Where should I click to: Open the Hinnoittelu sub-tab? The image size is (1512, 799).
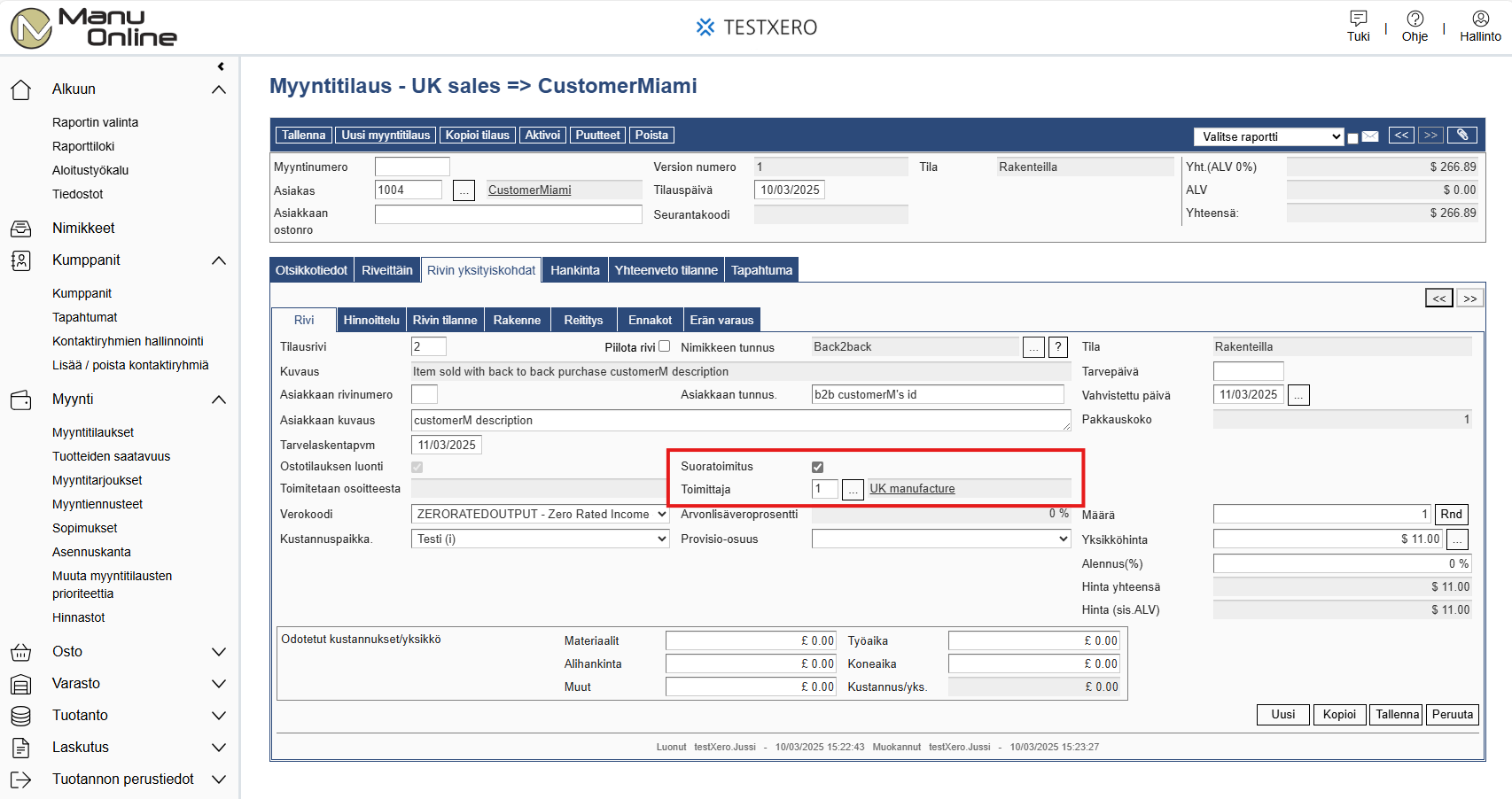click(x=371, y=320)
